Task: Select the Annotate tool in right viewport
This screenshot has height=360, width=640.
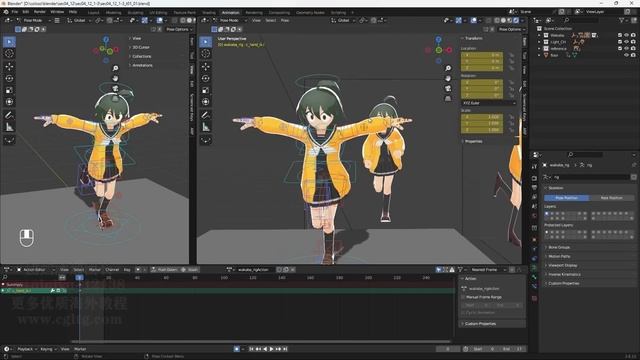Action: click(206, 115)
